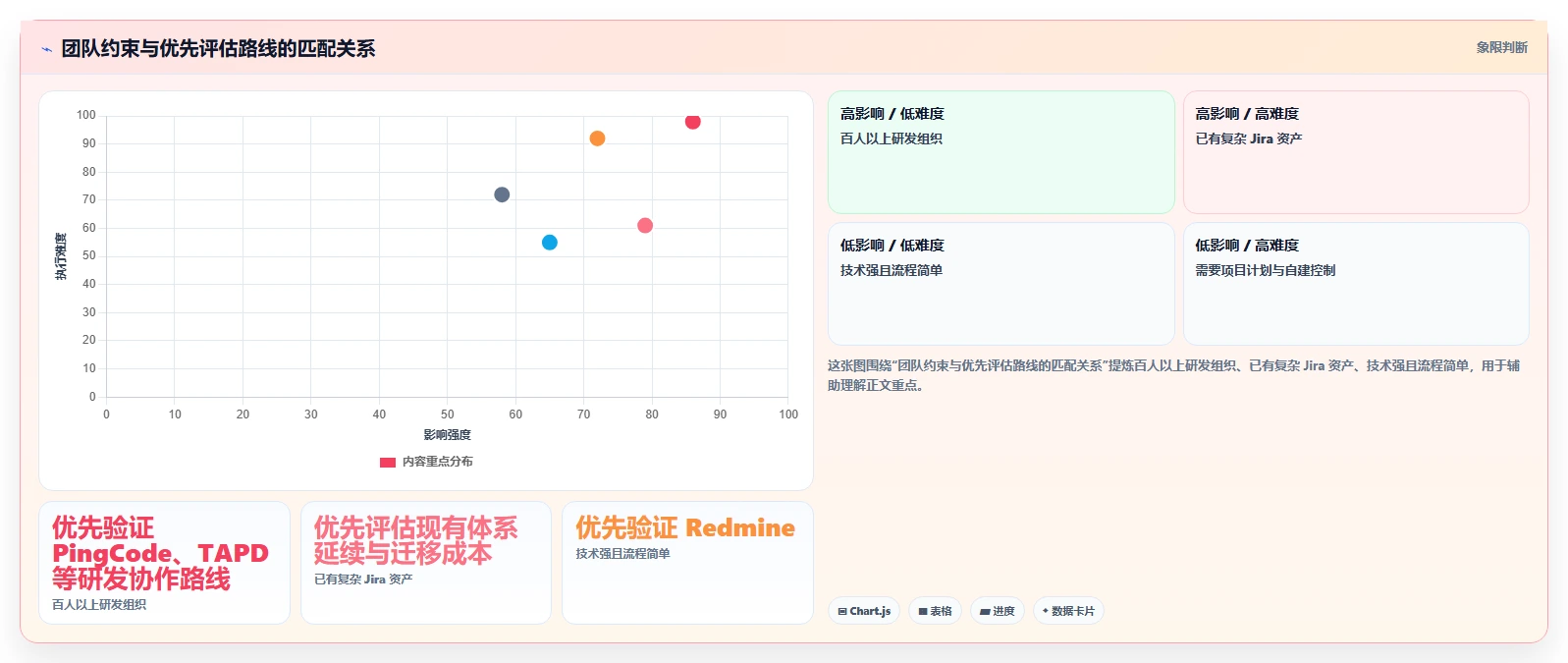Click the title 团队约束与优先评估路线的匹配关系

tap(218, 49)
